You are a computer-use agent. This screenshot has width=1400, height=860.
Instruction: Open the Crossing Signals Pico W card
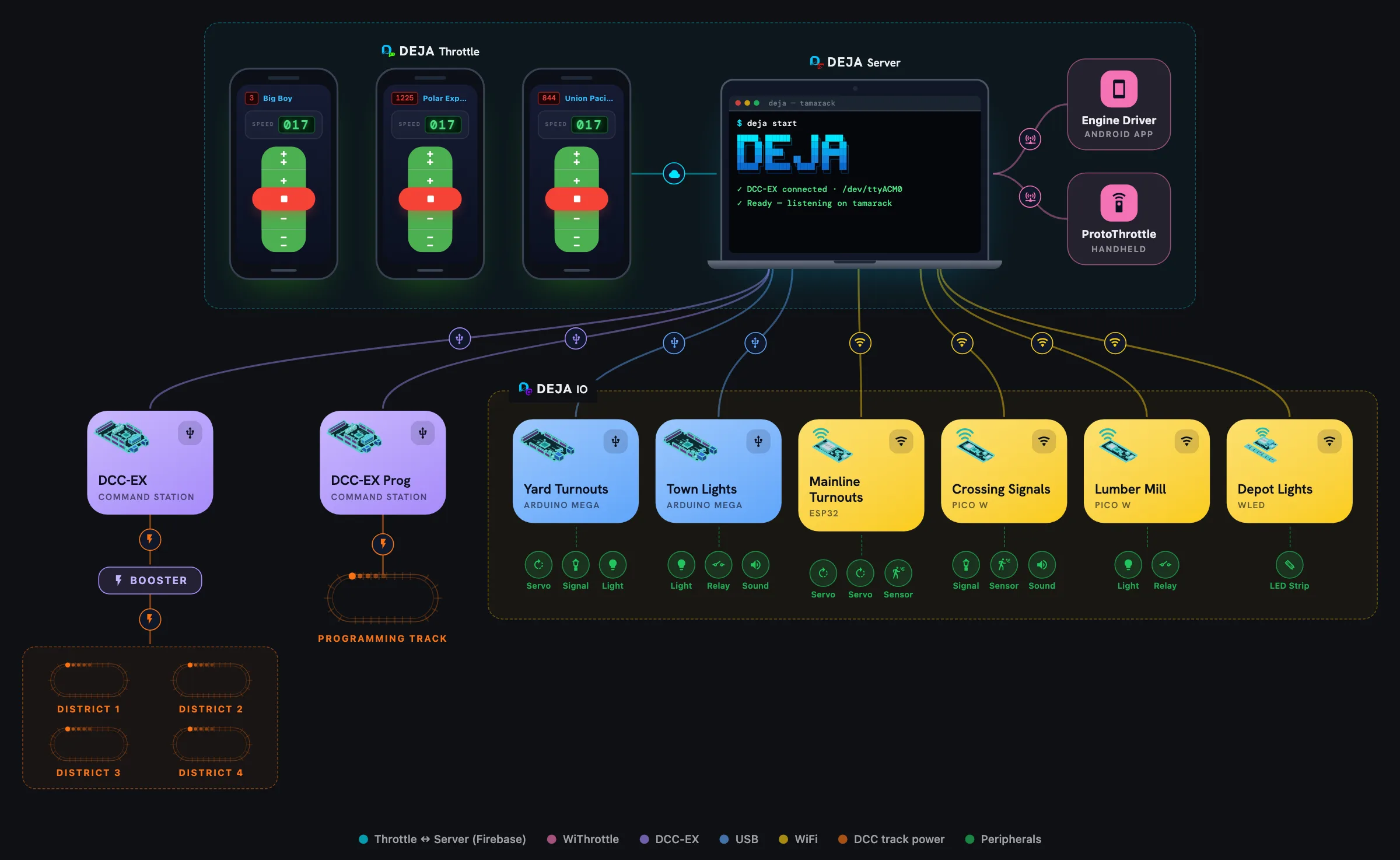[x=1003, y=471]
